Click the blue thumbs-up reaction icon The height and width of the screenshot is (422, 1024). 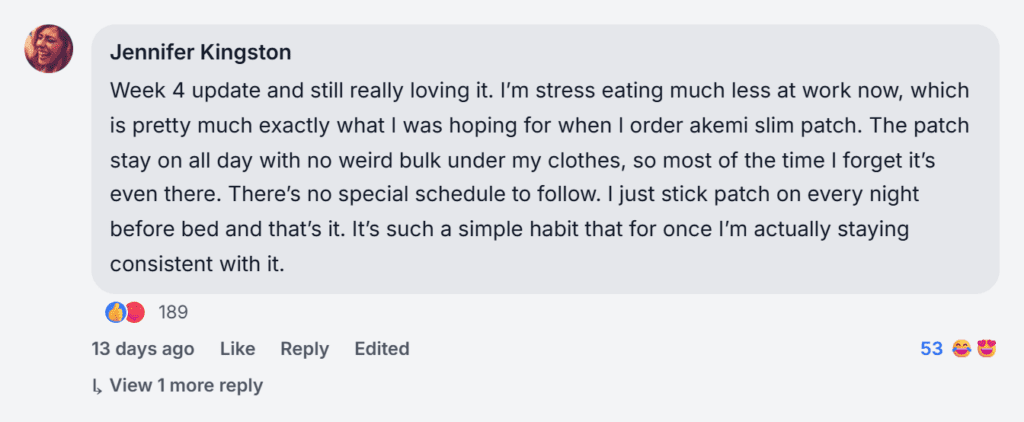116,312
